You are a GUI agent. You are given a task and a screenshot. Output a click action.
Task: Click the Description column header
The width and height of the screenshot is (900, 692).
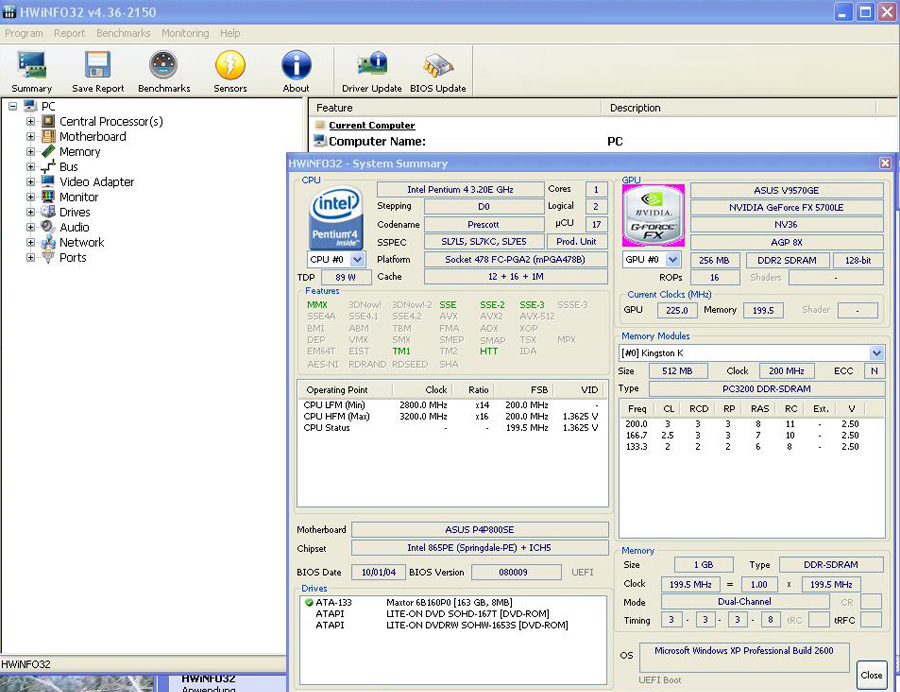[739, 108]
